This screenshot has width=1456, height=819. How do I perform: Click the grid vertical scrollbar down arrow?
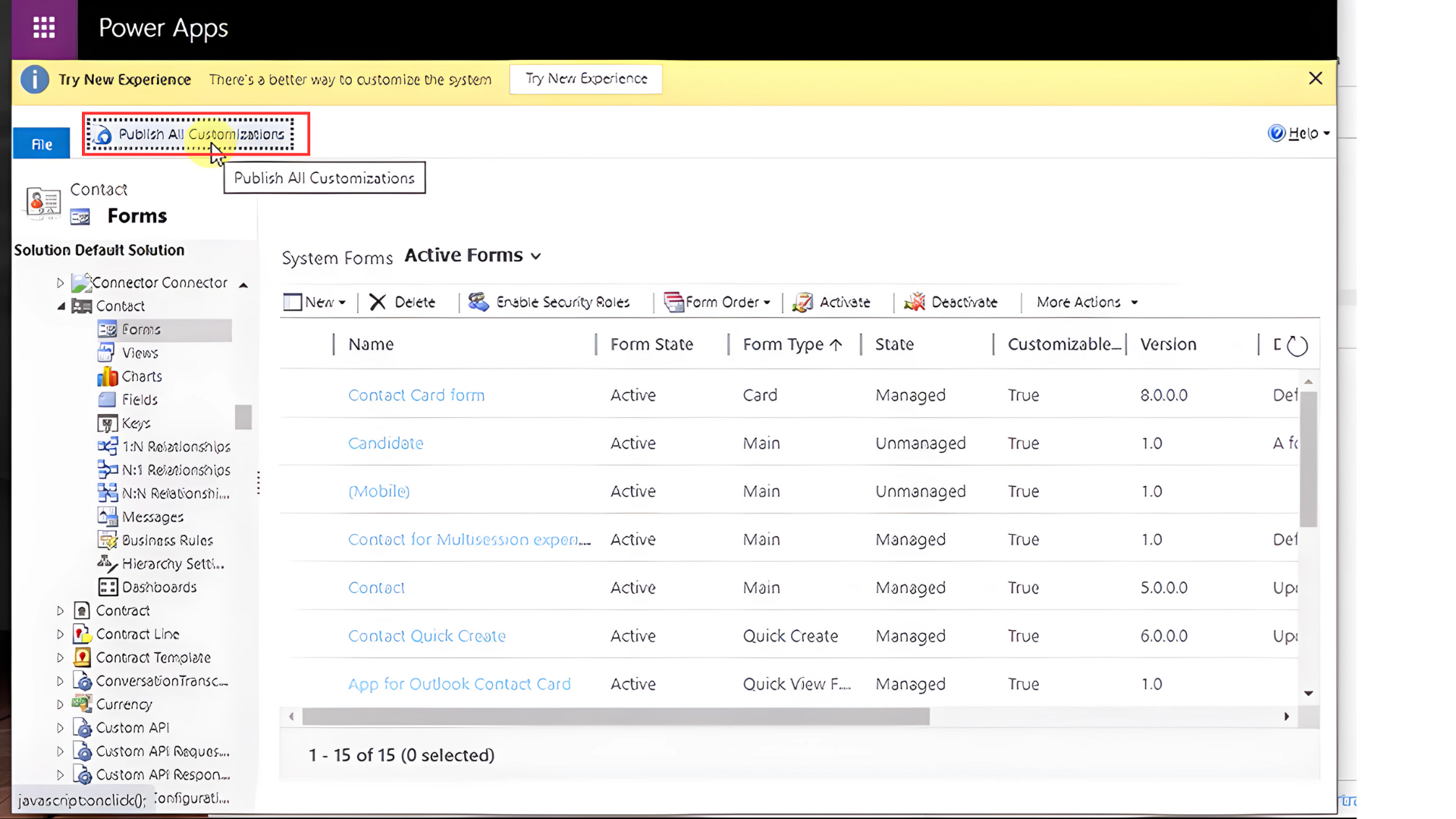tap(1308, 693)
